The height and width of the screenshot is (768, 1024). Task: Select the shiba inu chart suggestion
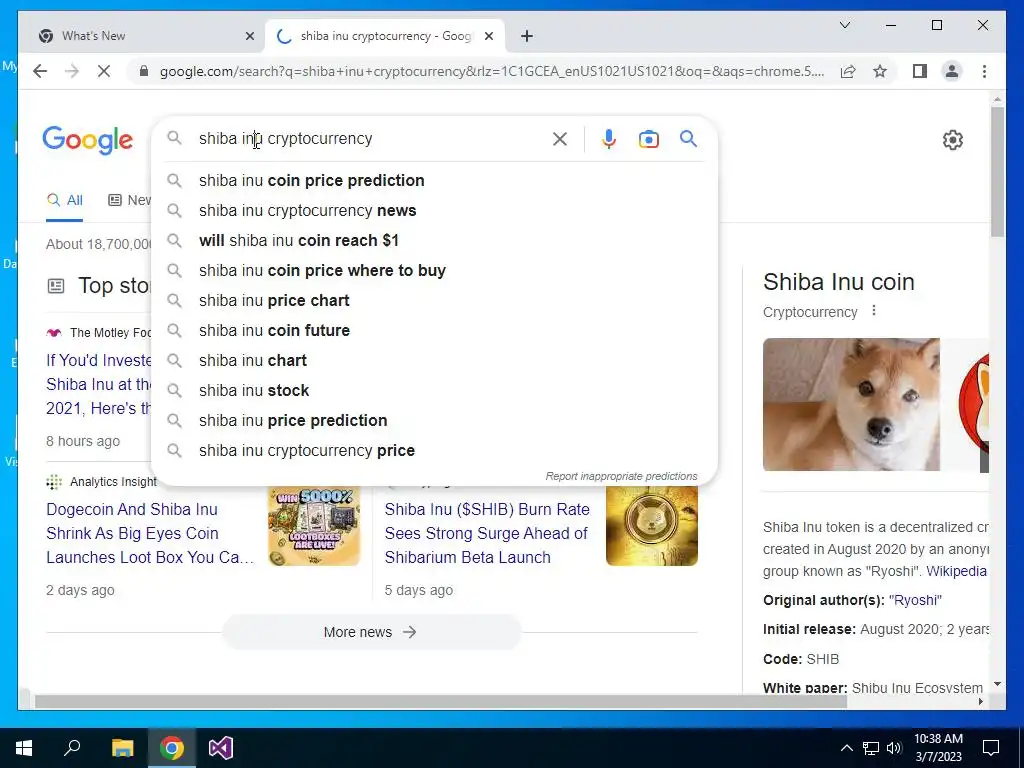[x=434, y=360]
